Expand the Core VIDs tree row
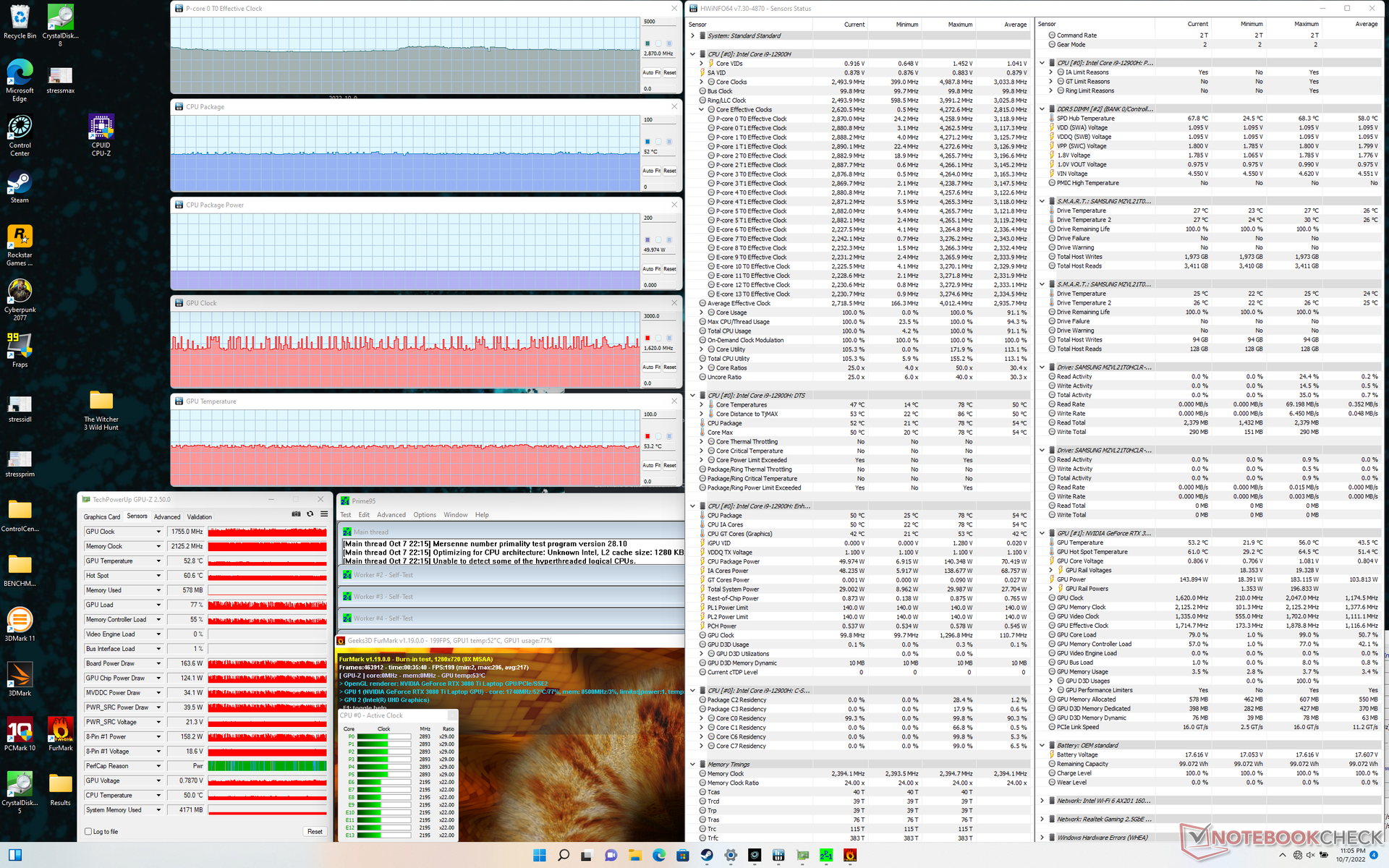The width and height of the screenshot is (1389, 868). click(x=702, y=64)
